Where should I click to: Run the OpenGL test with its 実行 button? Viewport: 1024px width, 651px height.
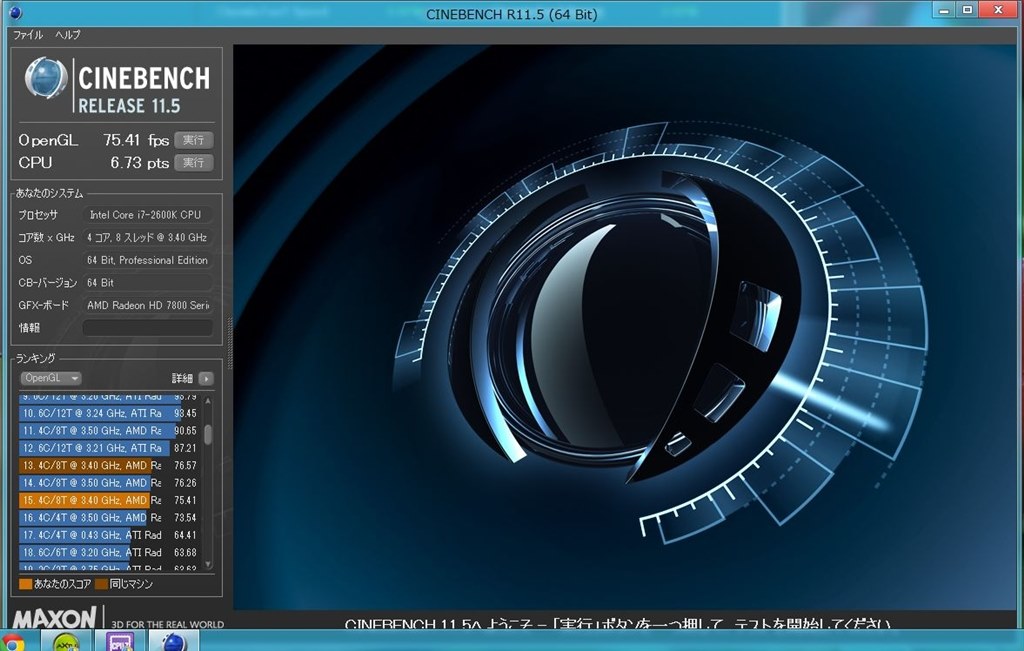[193, 140]
